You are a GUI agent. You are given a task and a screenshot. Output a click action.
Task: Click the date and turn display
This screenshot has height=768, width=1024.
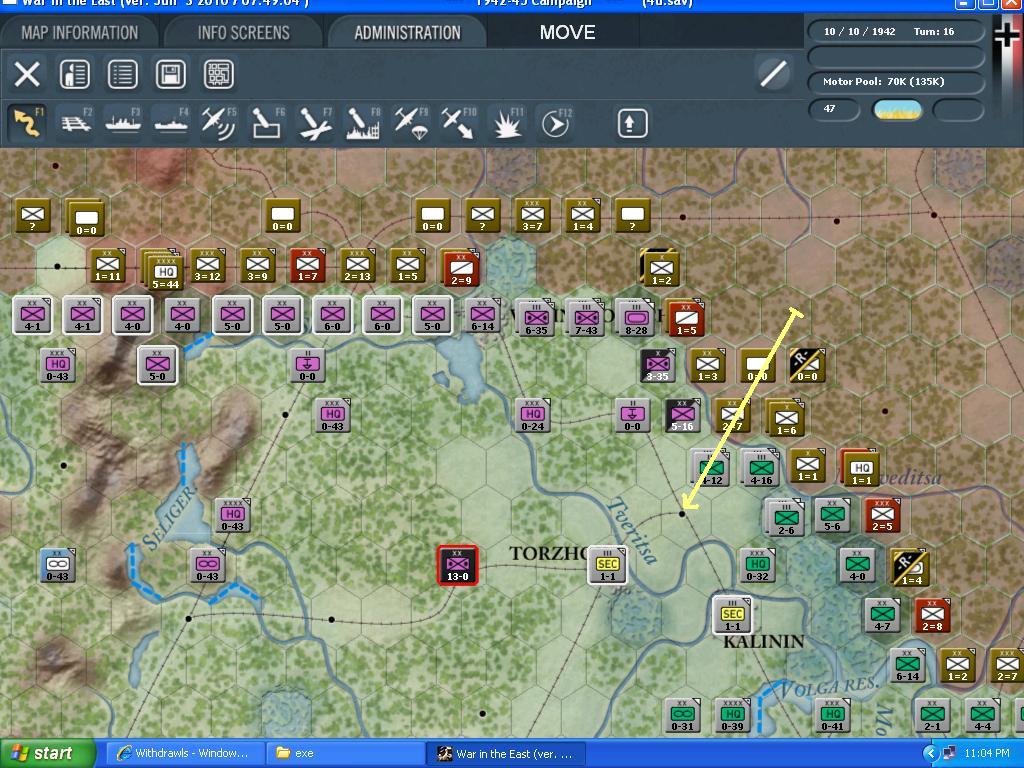[895, 31]
